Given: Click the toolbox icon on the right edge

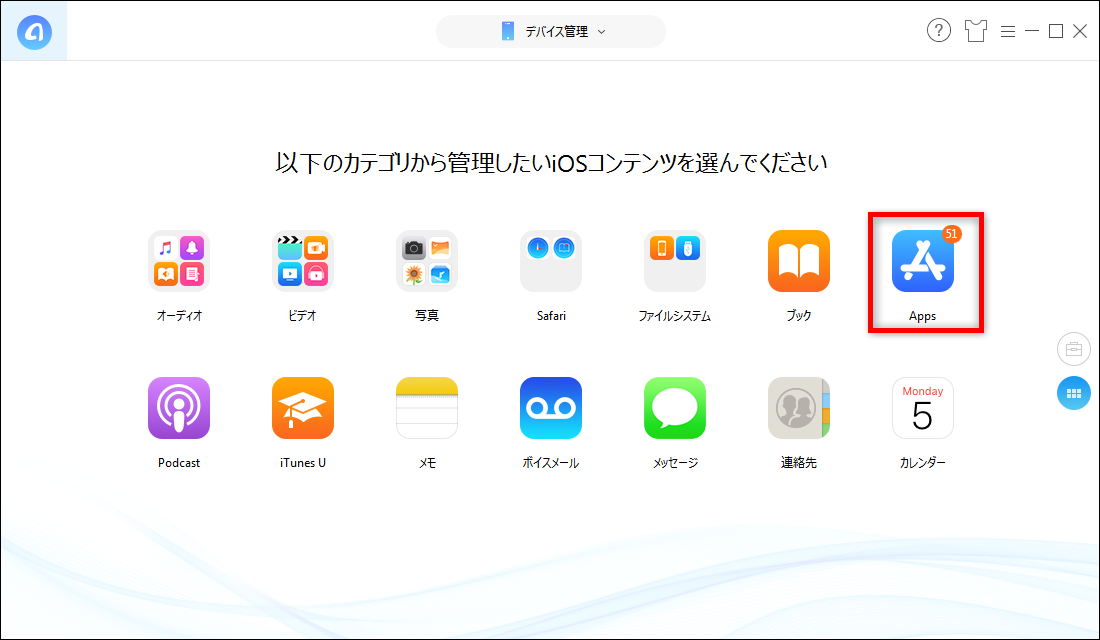Looking at the screenshot, I should [x=1073, y=349].
